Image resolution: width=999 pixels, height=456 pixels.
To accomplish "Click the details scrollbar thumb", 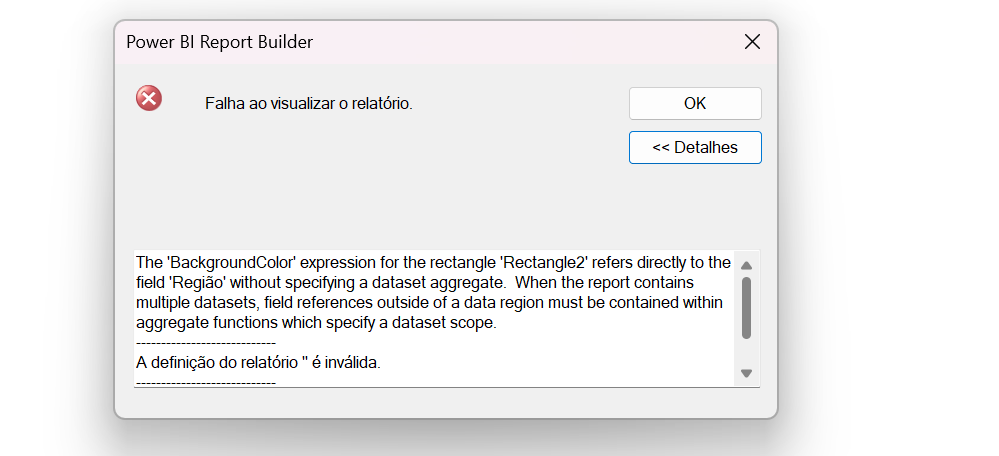I will point(746,307).
